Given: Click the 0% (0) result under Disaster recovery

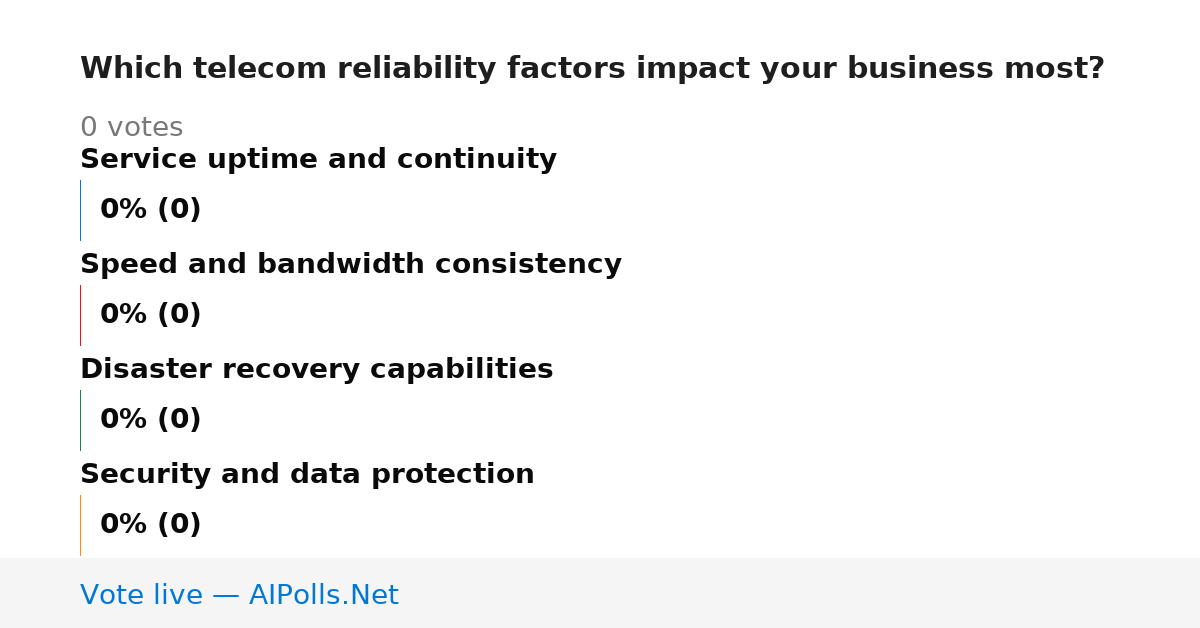Looking at the screenshot, I should click(151, 420).
